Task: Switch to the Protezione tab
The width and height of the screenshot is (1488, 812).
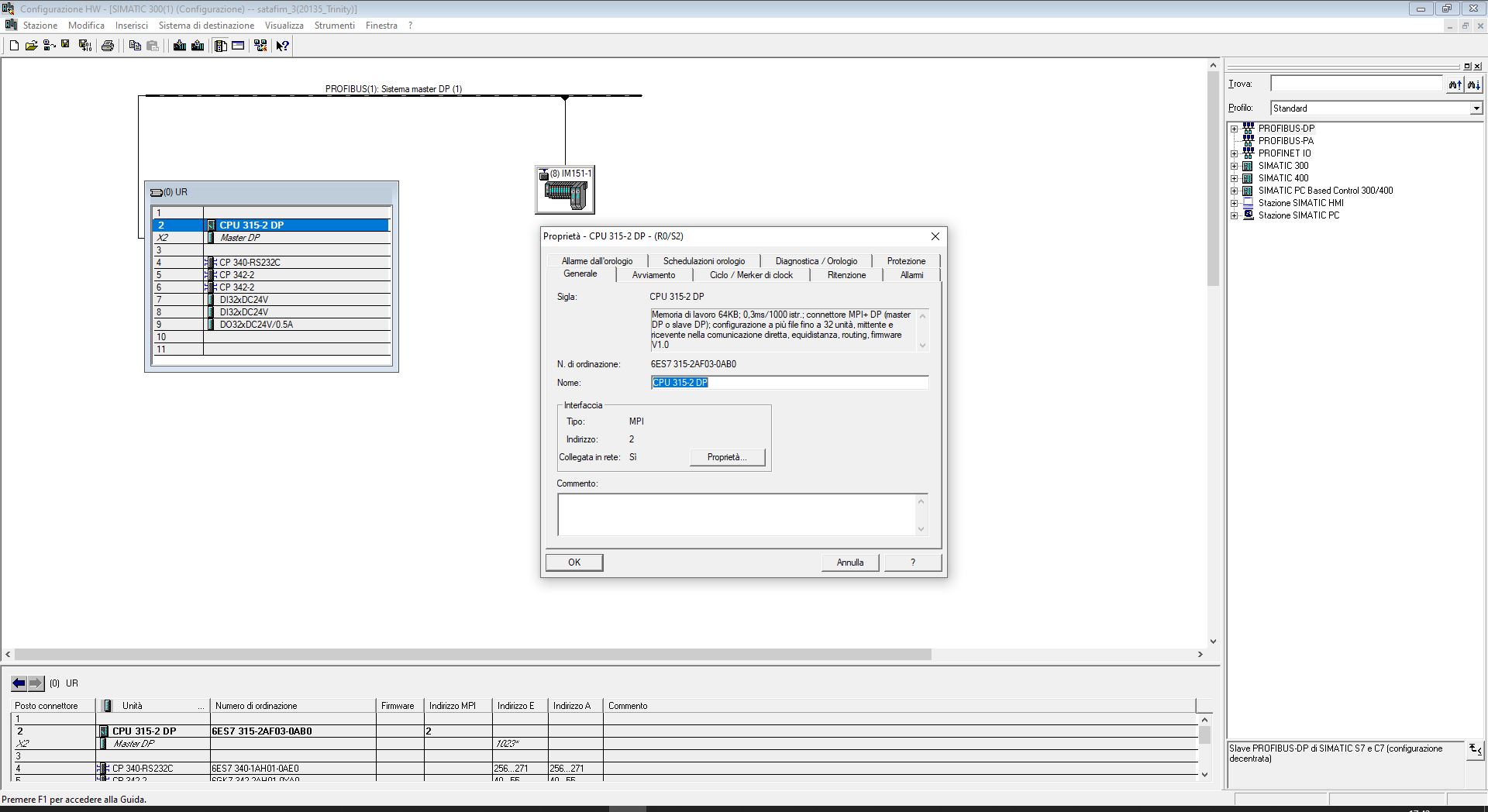Action: (906, 261)
